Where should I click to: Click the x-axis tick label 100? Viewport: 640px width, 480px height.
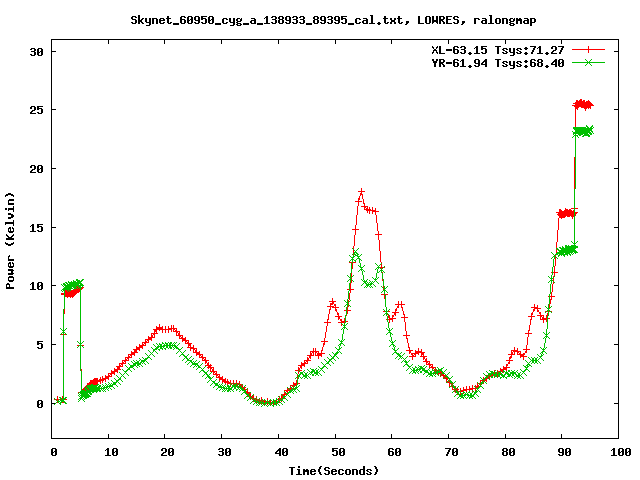click(619, 452)
